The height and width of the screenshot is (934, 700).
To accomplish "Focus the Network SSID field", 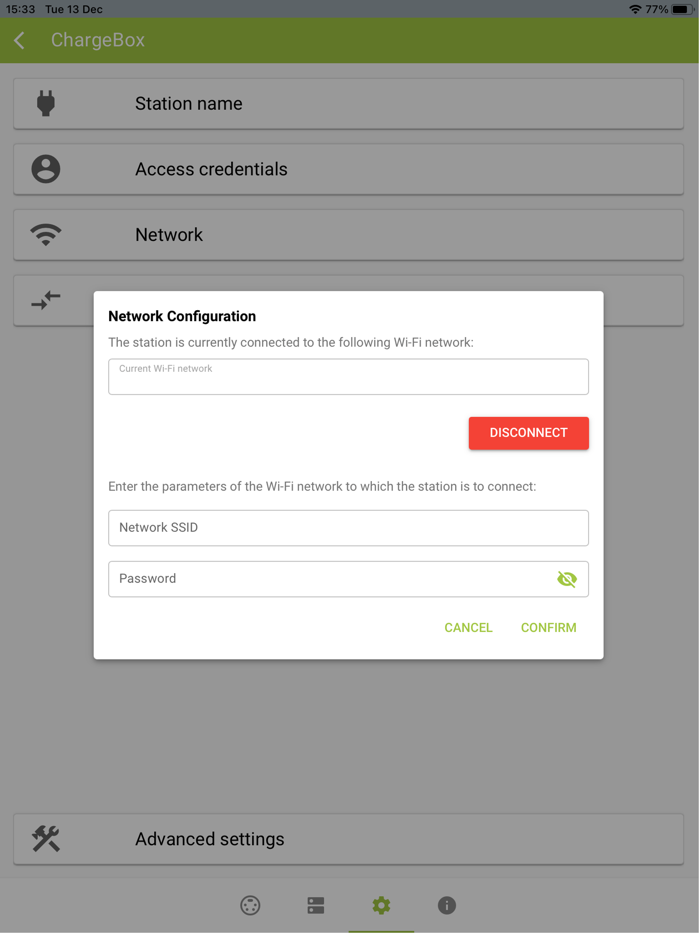I will click(348, 528).
